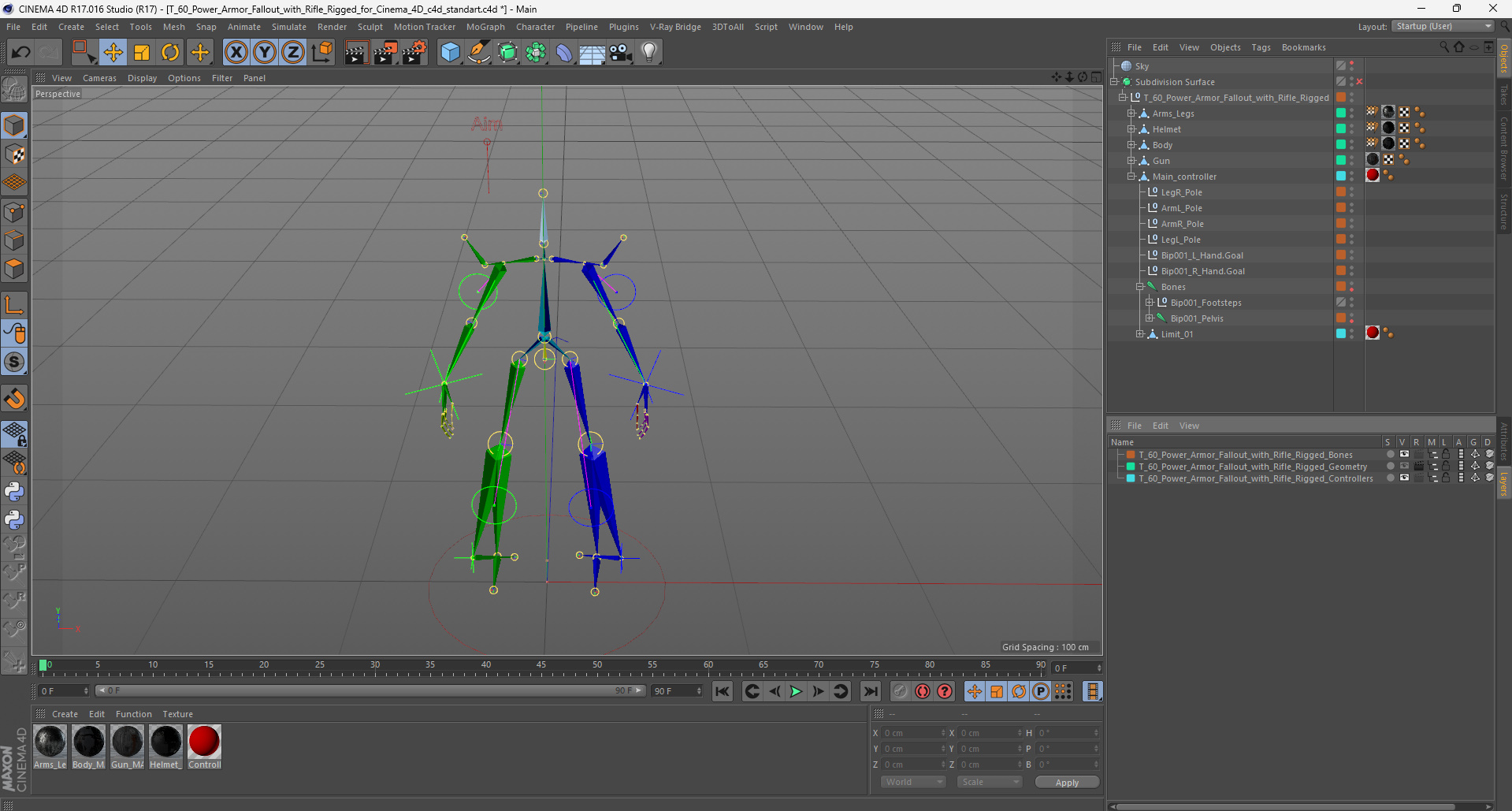1512x811 pixels.
Task: Toggle Autokeying red button
Action: click(922, 691)
